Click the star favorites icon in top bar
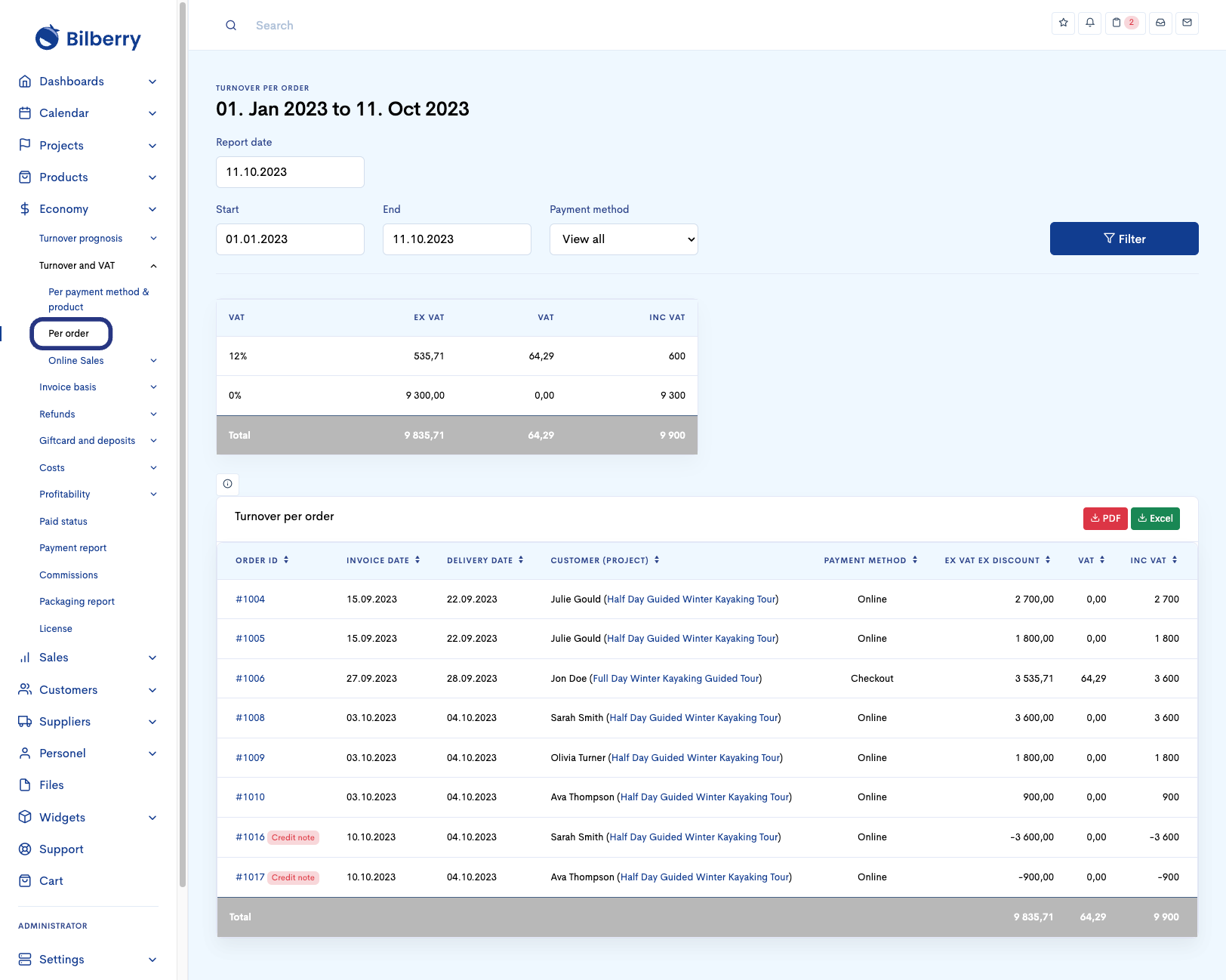The image size is (1226, 980). (1063, 23)
